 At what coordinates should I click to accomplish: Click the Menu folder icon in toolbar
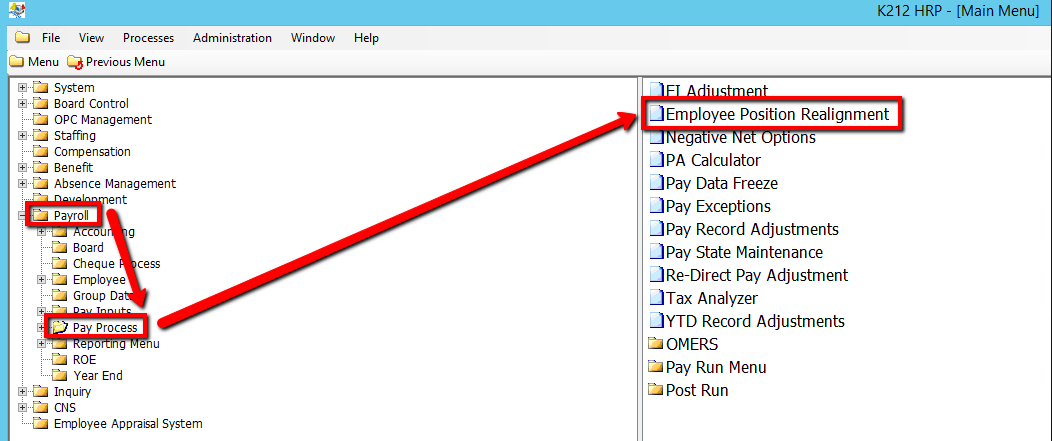[16, 62]
